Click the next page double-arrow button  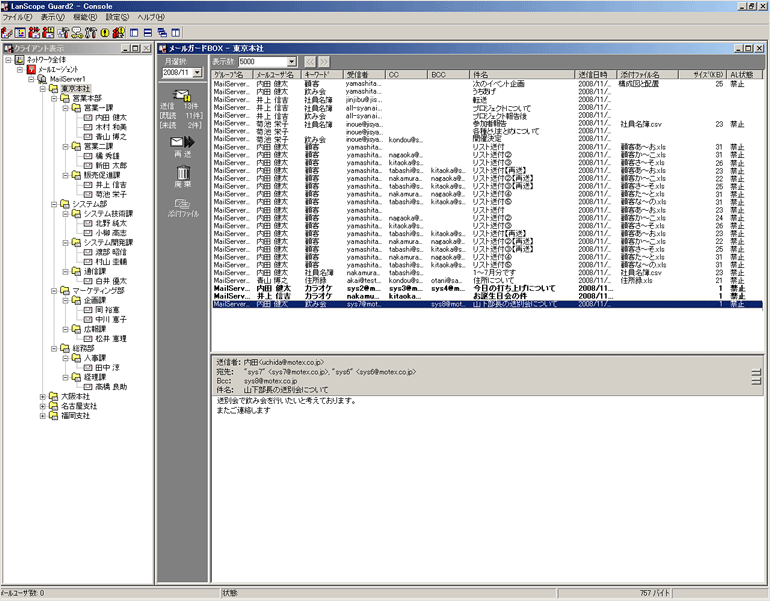324,61
